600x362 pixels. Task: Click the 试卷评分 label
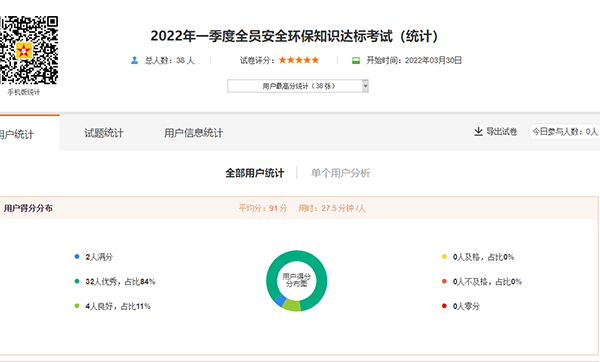(257, 60)
